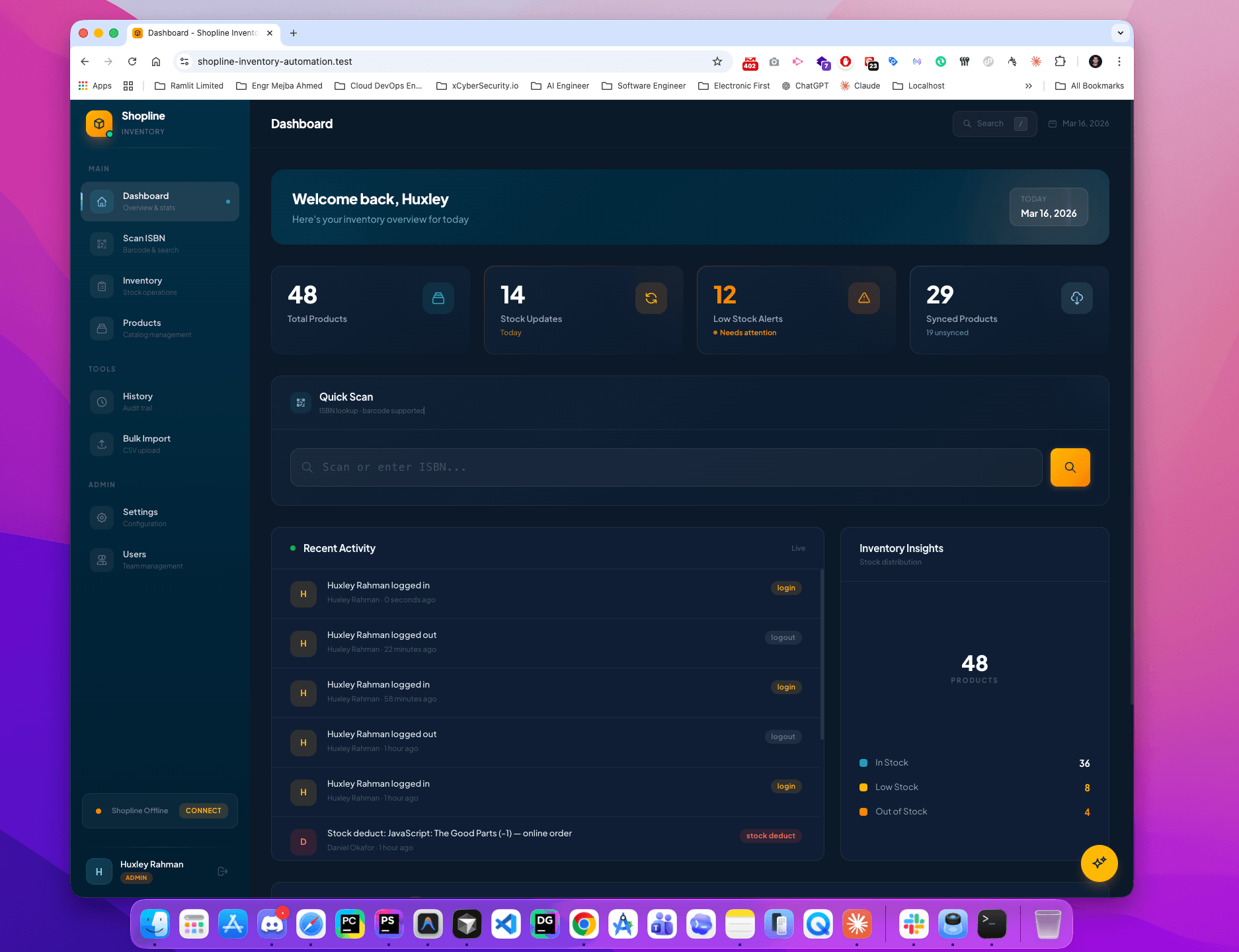Click the History audit trail clock icon
Viewport: 1239px width, 952px height.
click(x=102, y=402)
